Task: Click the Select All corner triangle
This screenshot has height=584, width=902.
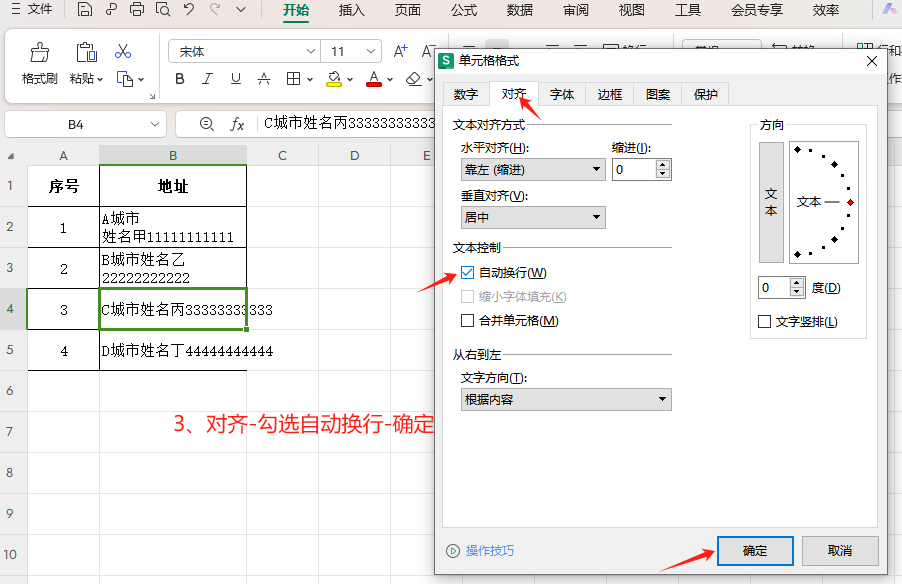Action: tap(10, 156)
